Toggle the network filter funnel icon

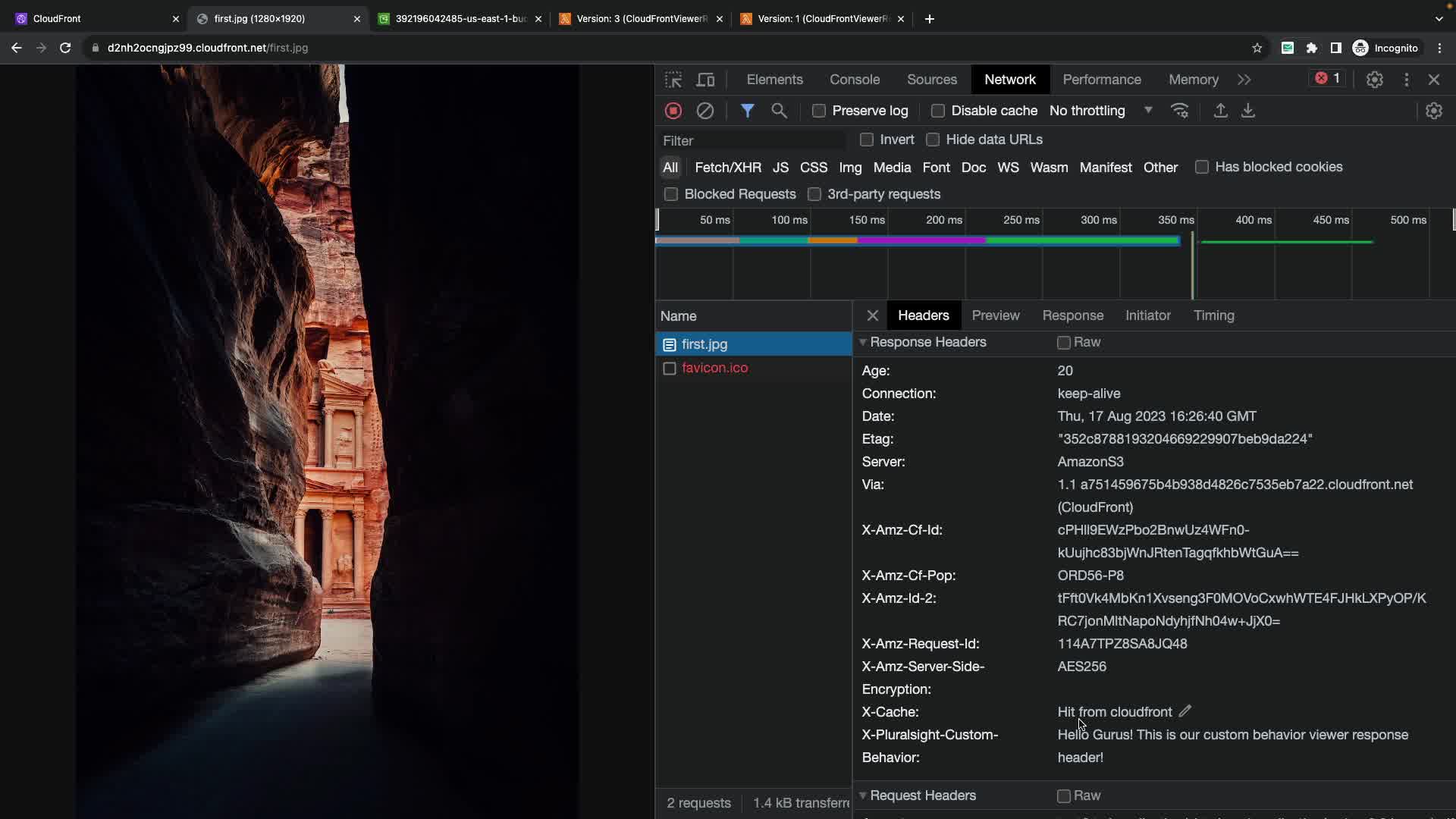[x=747, y=111]
